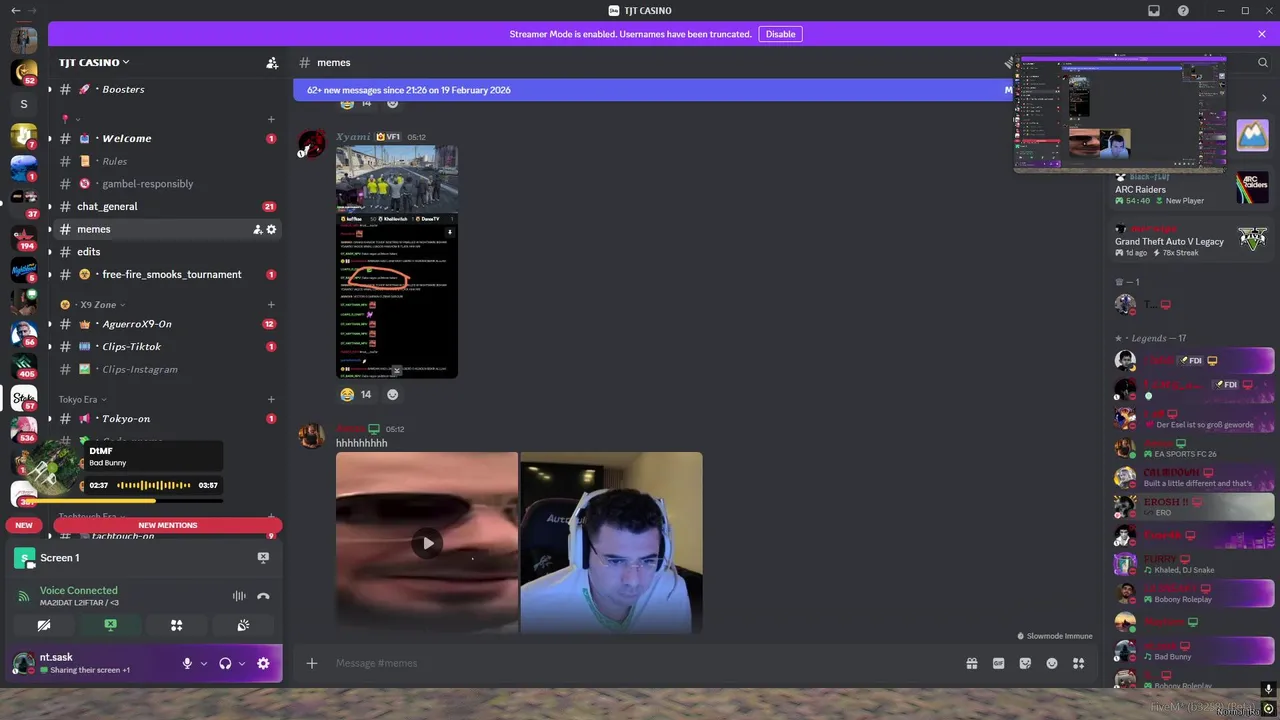Open the ARC Raiders activity card
The width and height of the screenshot is (1280, 720).
pos(1190,189)
